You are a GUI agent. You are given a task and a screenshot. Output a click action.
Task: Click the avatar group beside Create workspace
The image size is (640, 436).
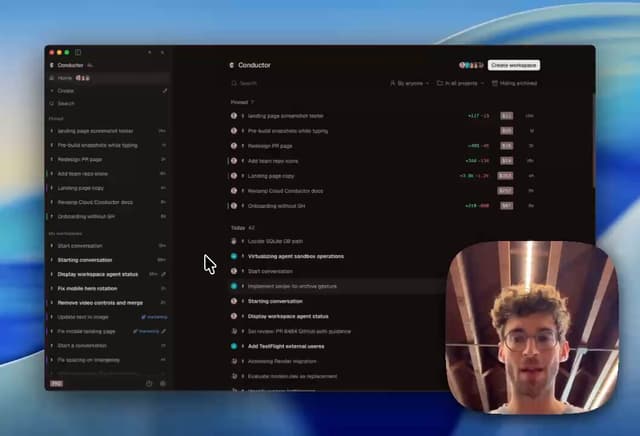(471, 65)
